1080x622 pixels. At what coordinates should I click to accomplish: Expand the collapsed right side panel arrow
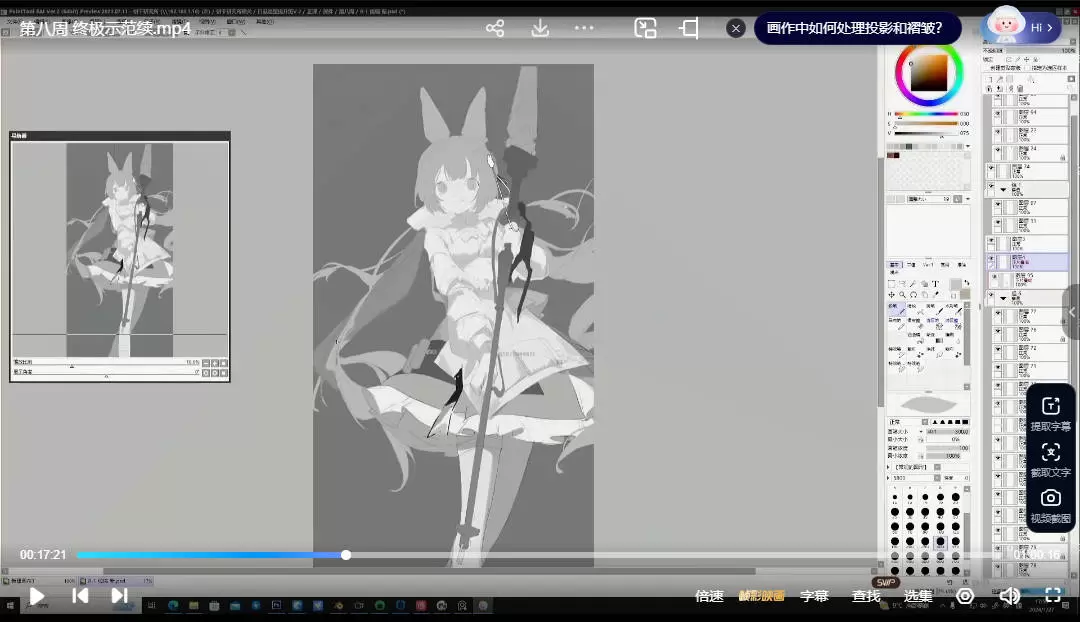tap(1072, 312)
